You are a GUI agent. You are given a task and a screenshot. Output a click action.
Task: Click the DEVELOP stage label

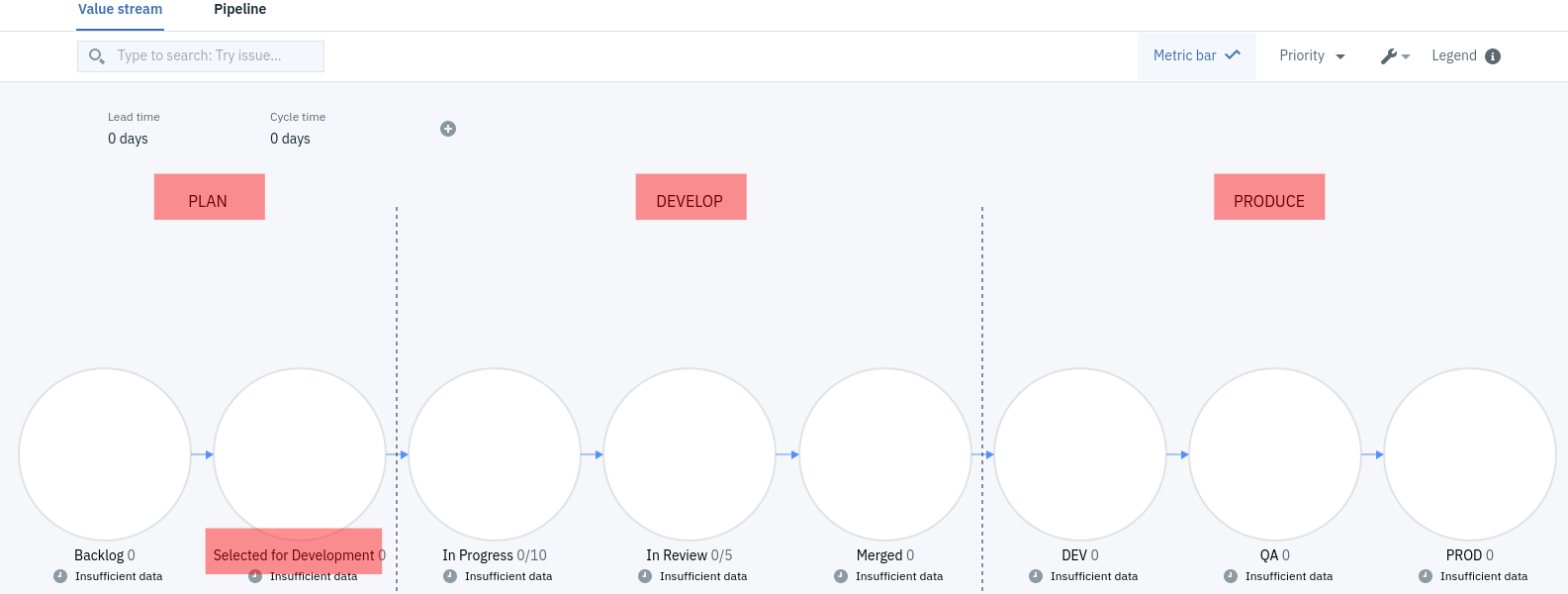pos(691,198)
